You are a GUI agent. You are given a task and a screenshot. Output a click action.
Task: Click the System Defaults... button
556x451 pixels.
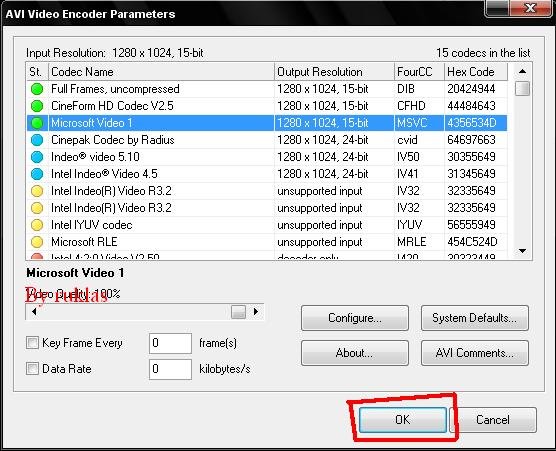point(474,318)
